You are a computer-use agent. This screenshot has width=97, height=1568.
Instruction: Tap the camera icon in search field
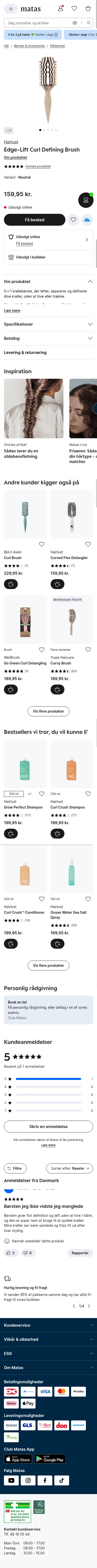point(75,23)
